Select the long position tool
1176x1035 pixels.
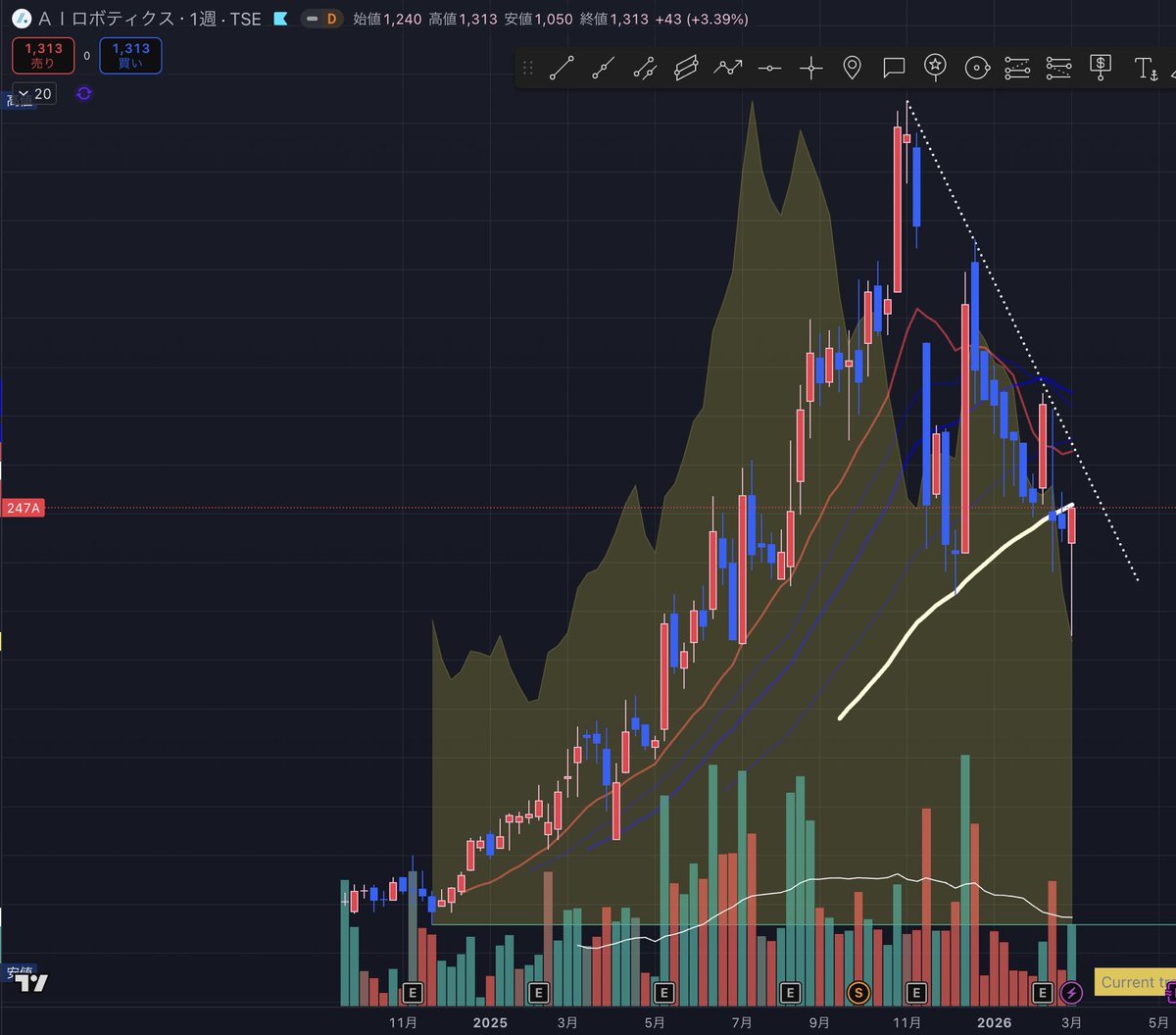(x=1017, y=68)
